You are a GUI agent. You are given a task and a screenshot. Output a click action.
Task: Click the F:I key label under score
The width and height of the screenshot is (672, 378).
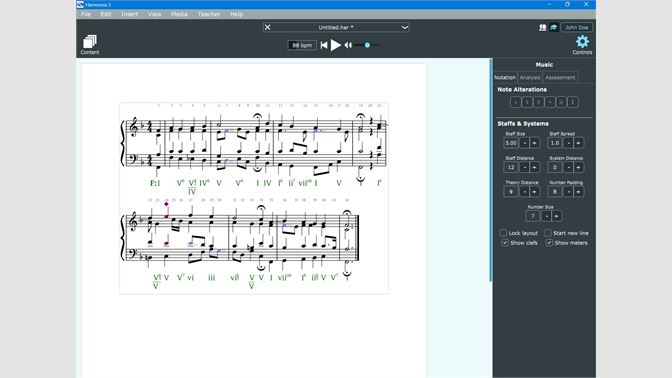155,183
